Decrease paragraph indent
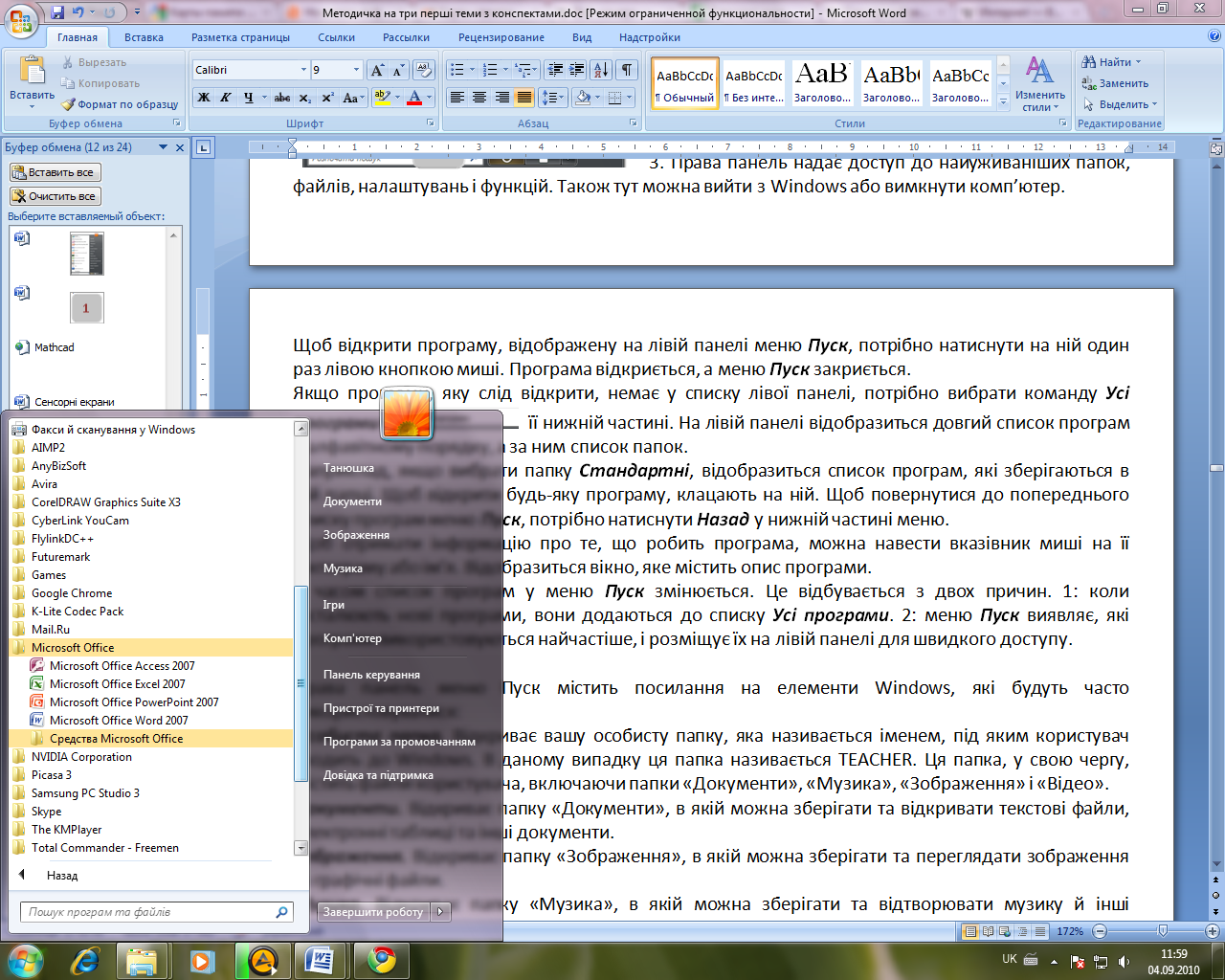The width and height of the screenshot is (1225, 980). (555, 70)
